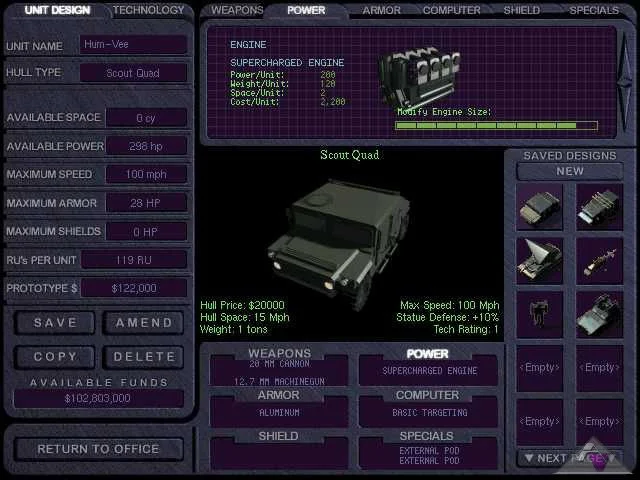The width and height of the screenshot is (640, 480).
Task: Create a New saved design
Action: pyautogui.click(x=570, y=171)
